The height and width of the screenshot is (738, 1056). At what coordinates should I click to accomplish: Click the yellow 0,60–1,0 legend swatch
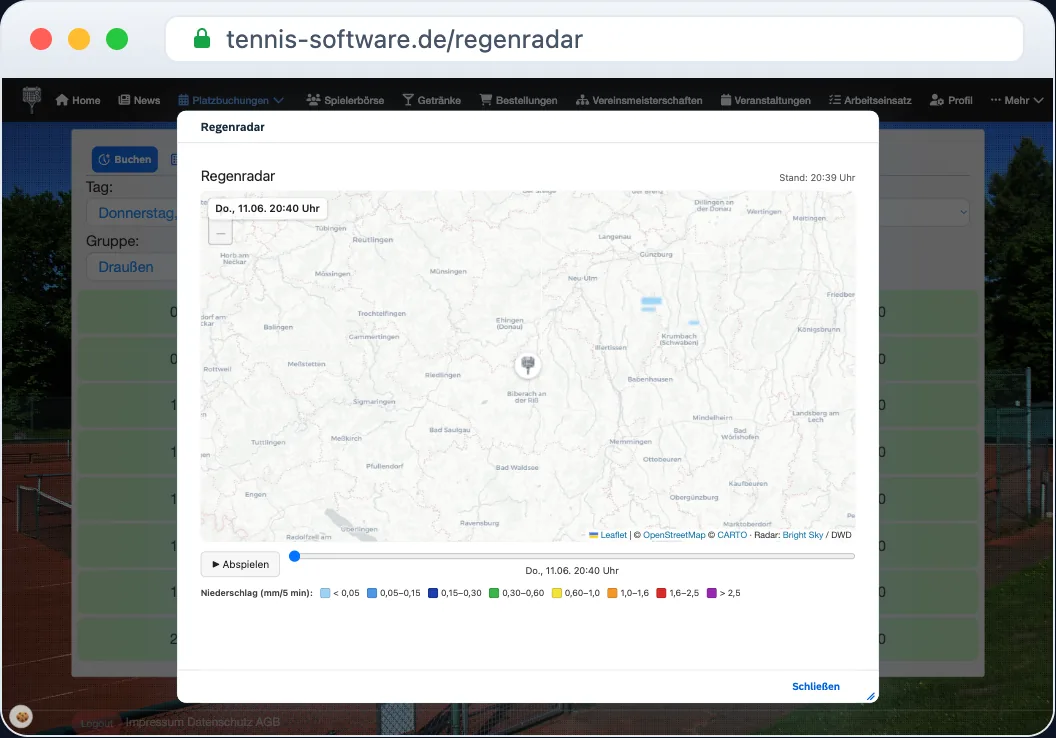[x=557, y=593]
